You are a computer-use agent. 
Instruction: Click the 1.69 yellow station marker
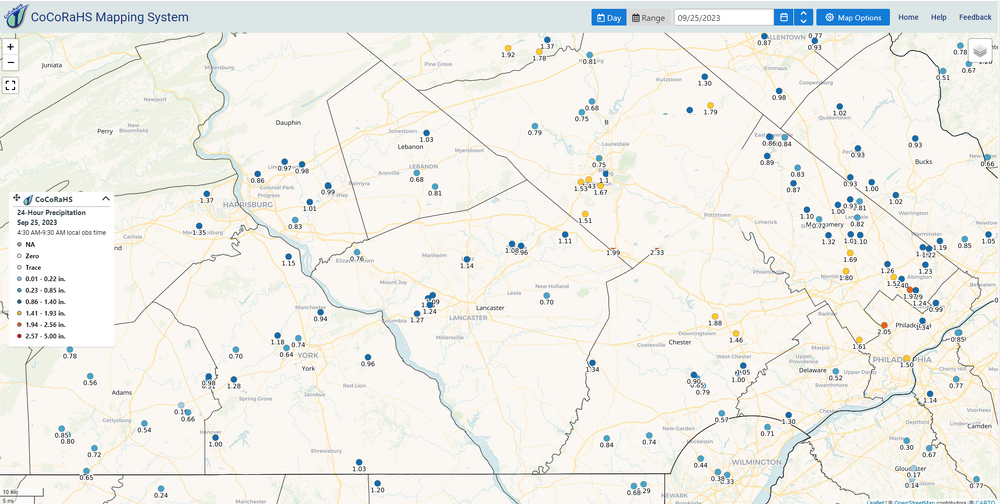pyautogui.click(x=849, y=253)
